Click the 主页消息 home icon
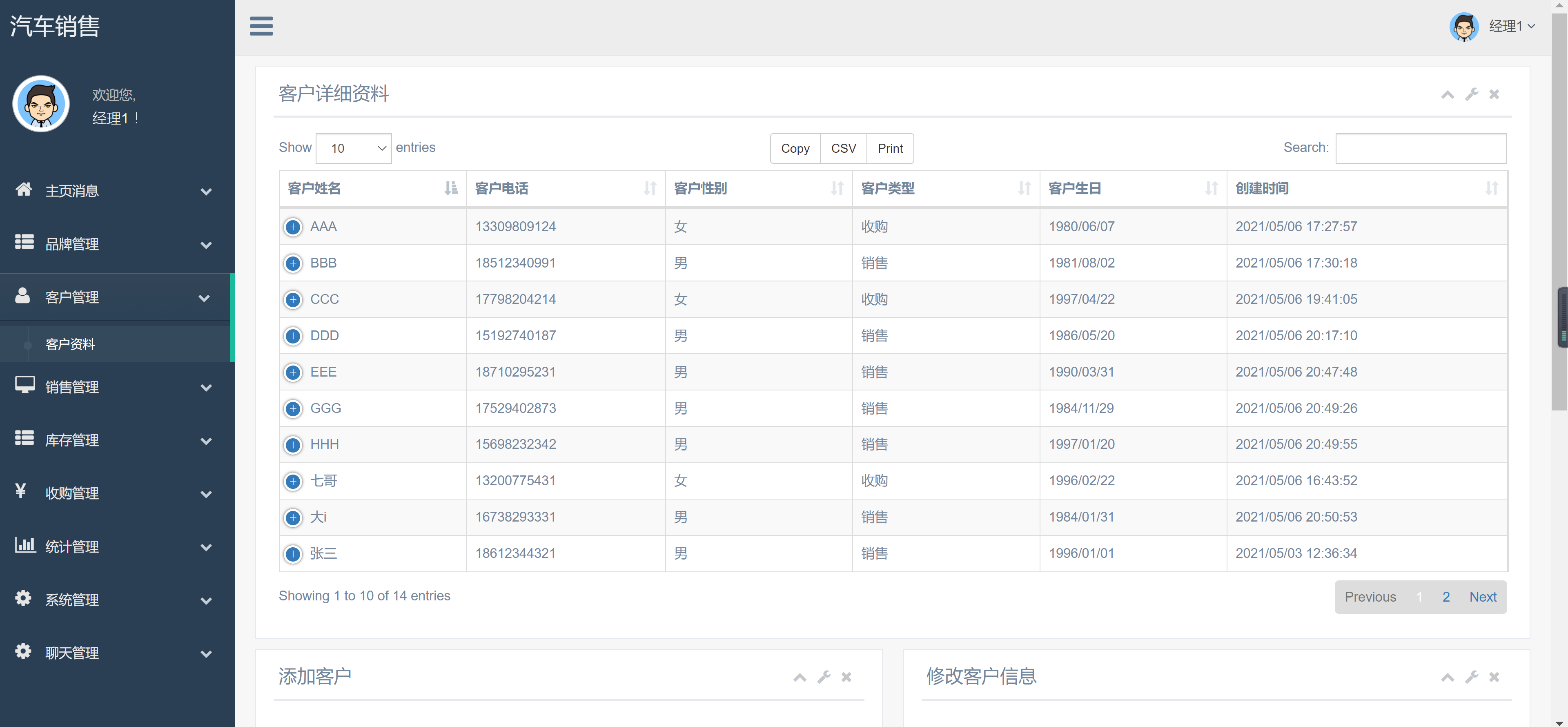 [x=24, y=190]
